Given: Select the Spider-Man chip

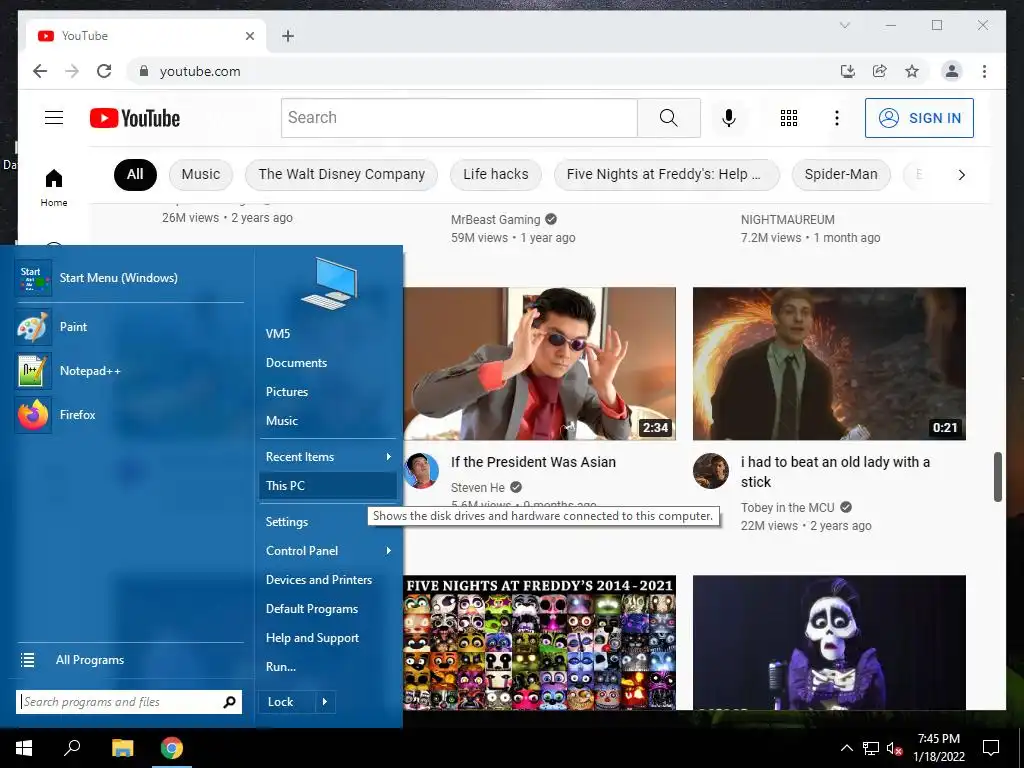Looking at the screenshot, I should pos(841,174).
